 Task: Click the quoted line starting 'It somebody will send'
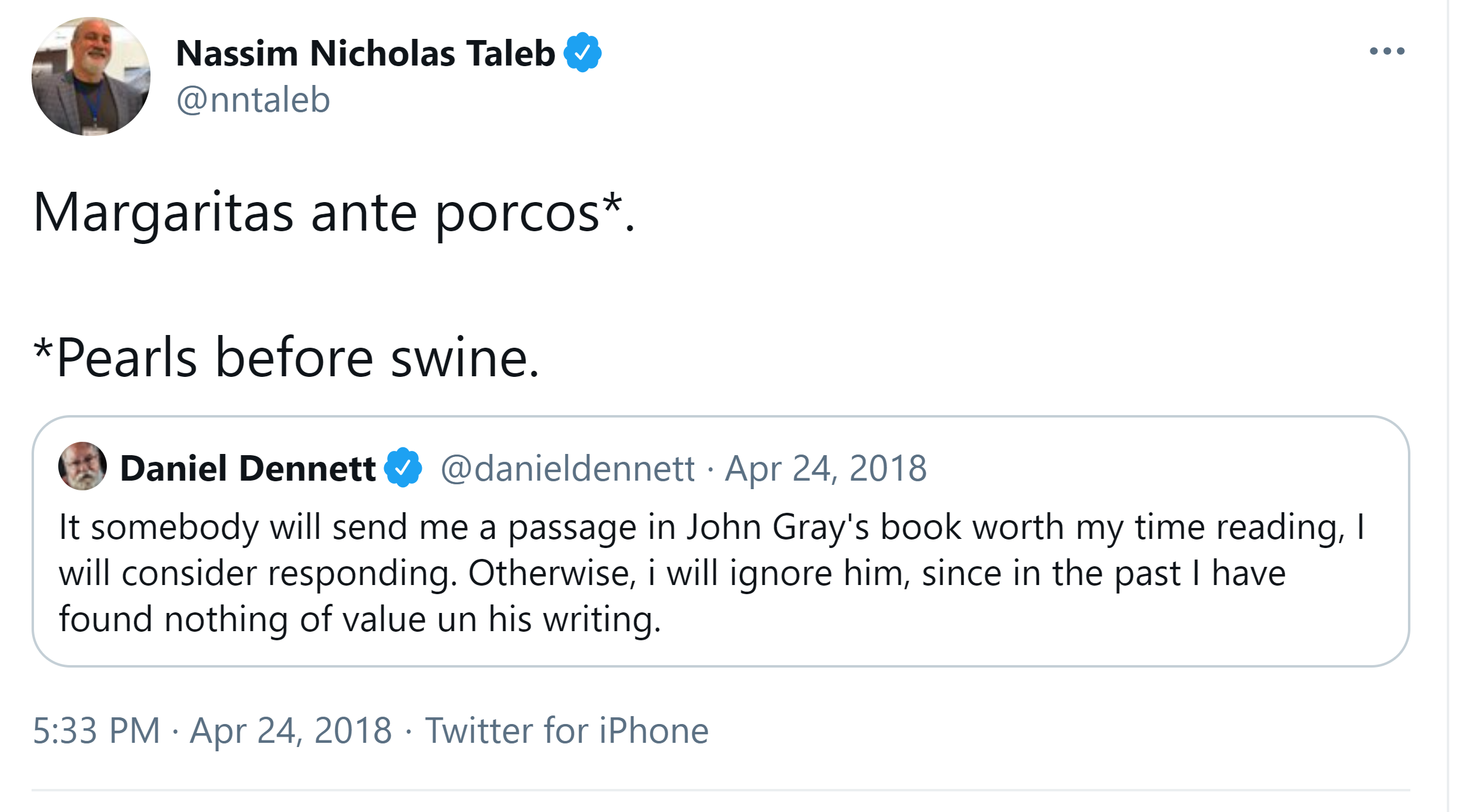711,527
